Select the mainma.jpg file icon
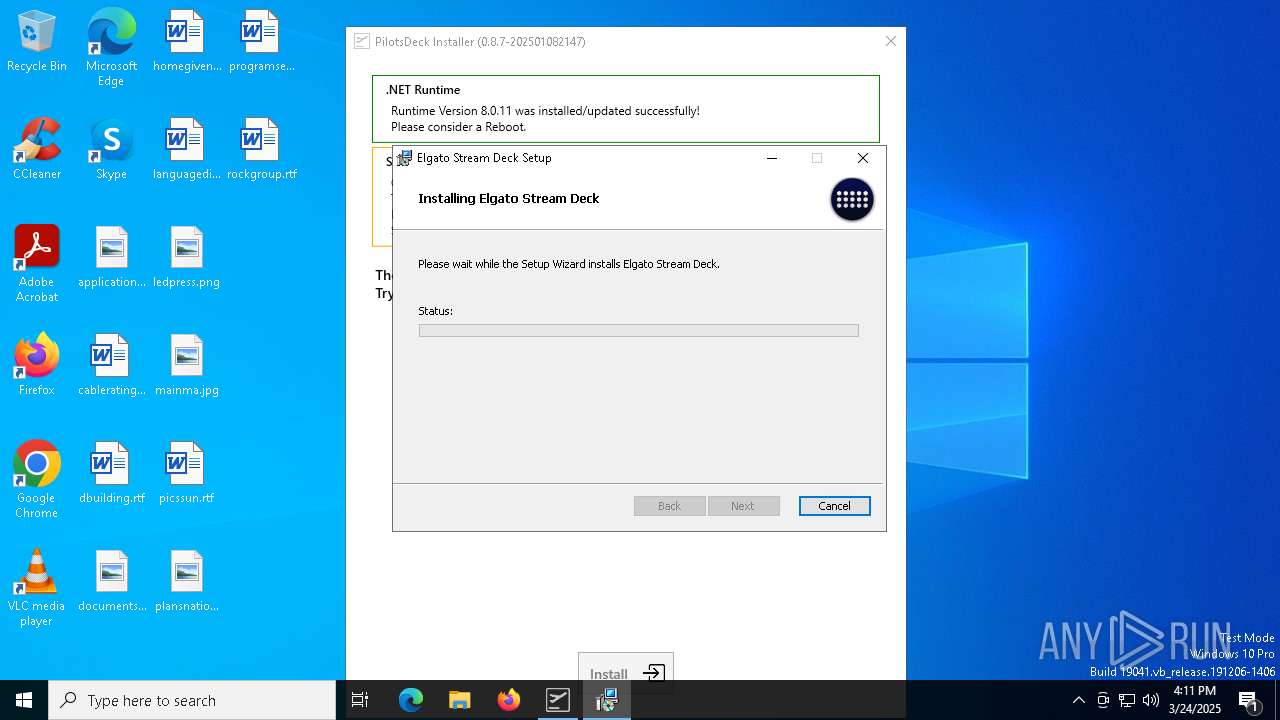This screenshot has height=720, width=1280. pyautogui.click(x=186, y=366)
